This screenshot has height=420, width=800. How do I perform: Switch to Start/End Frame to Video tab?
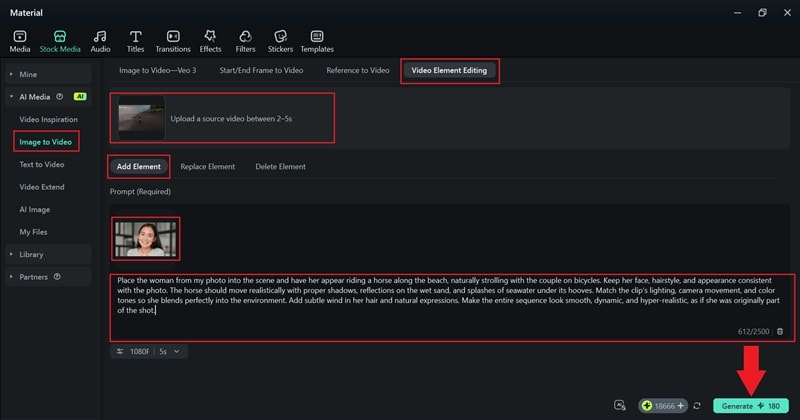[261, 70]
